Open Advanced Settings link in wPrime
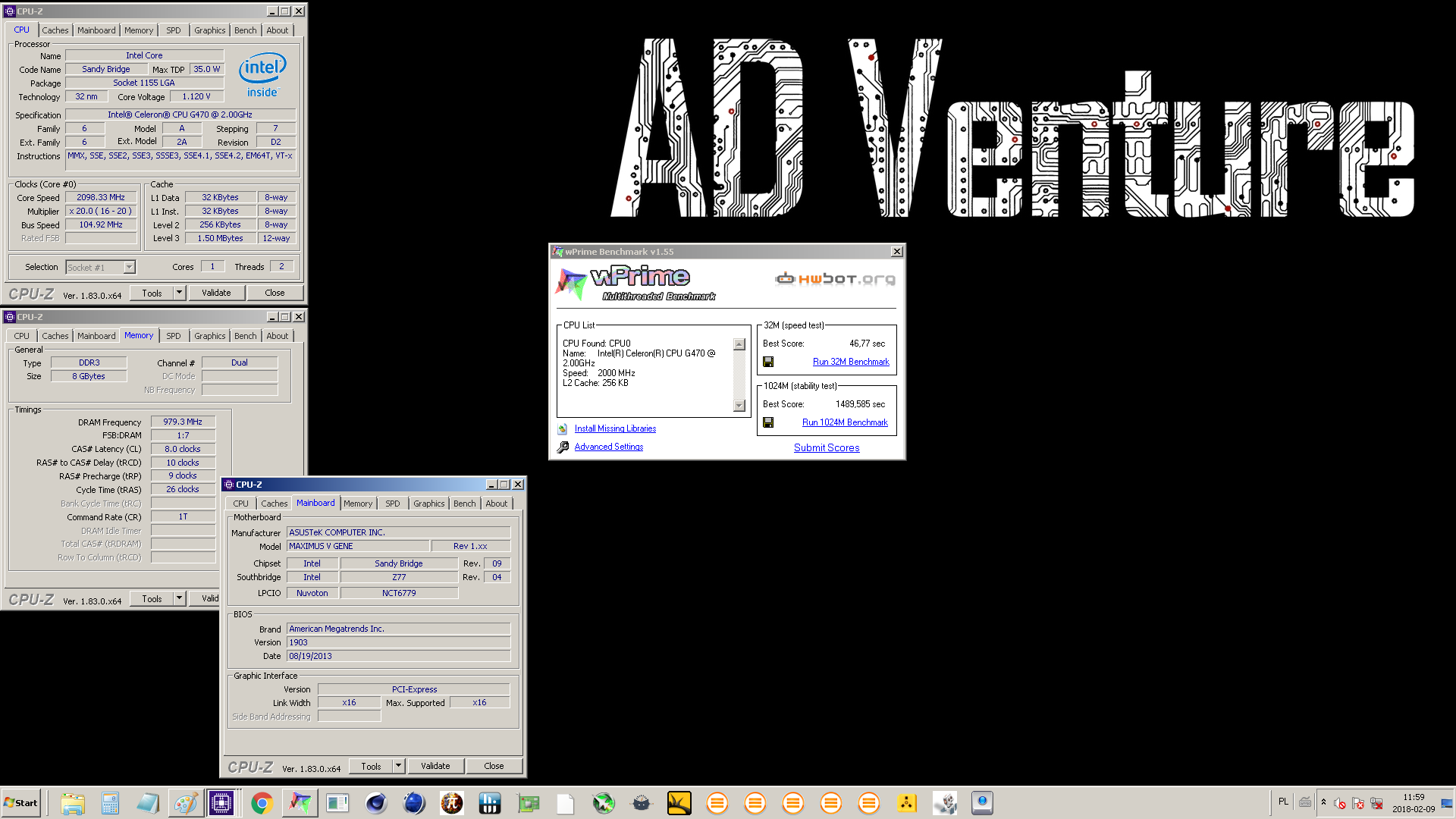The height and width of the screenshot is (819, 1456). click(609, 447)
